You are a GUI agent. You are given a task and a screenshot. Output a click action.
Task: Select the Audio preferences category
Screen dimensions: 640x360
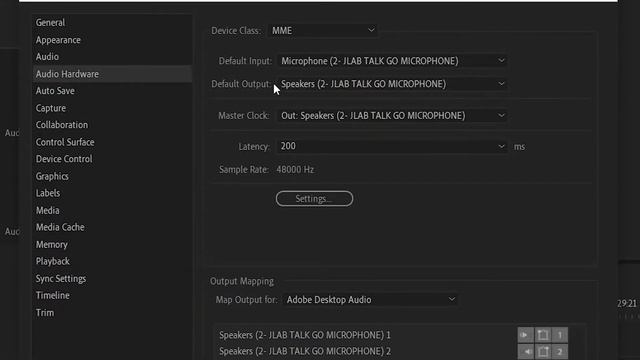[112, 57]
